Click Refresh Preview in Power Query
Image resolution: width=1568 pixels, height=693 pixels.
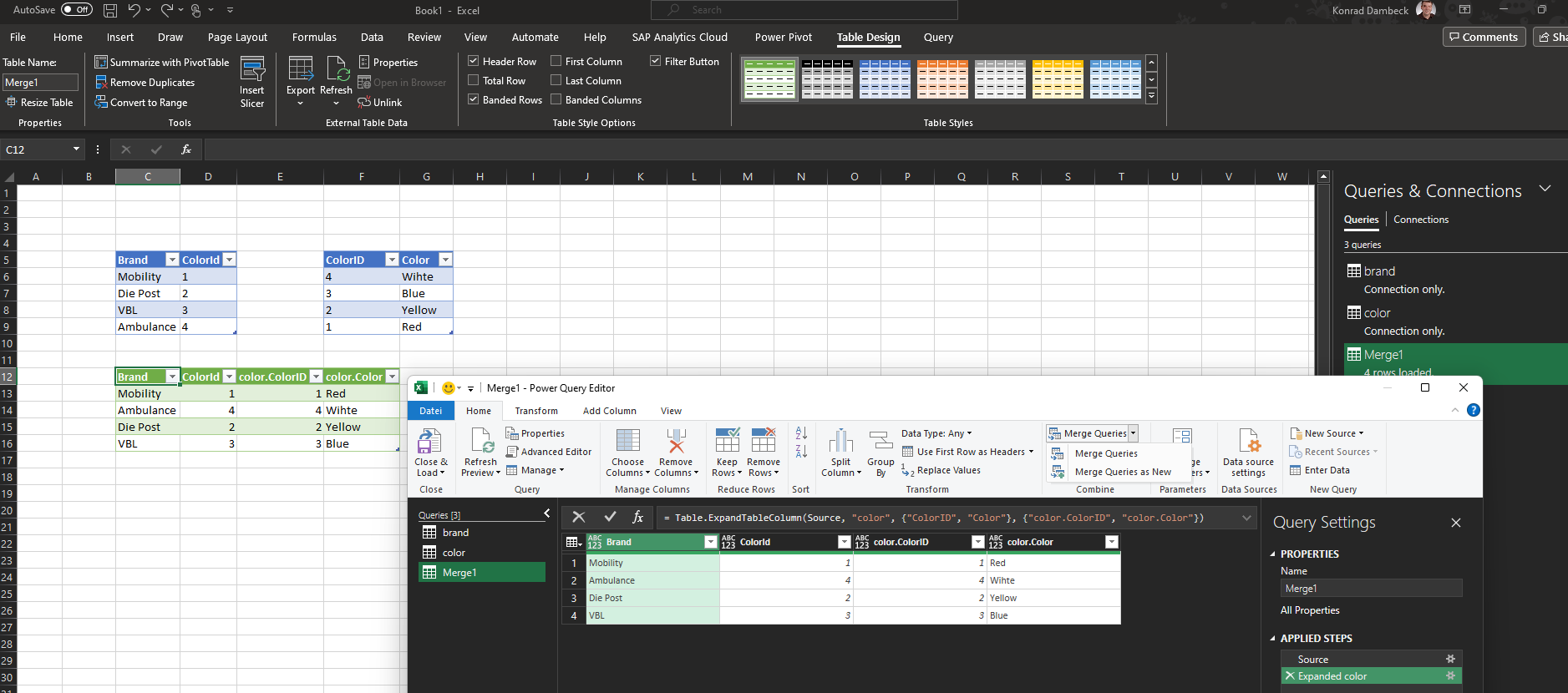tap(481, 452)
